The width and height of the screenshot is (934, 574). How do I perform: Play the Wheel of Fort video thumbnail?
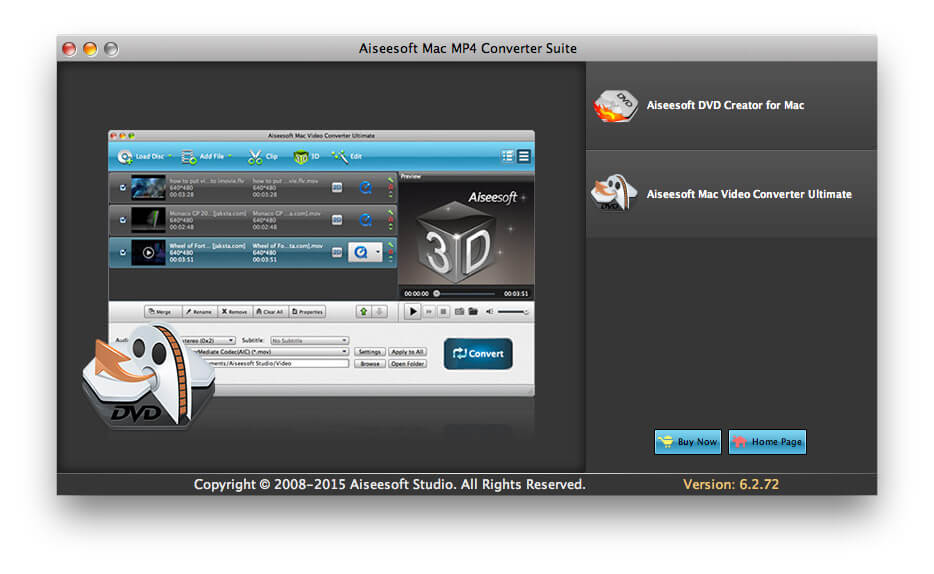(148, 252)
